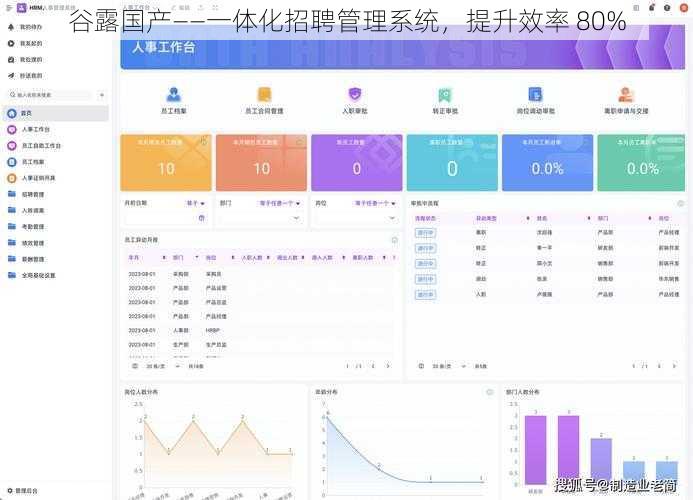This screenshot has width=693, height=500.
Task: Click the gear icon for 管理后台
Action: [10, 491]
